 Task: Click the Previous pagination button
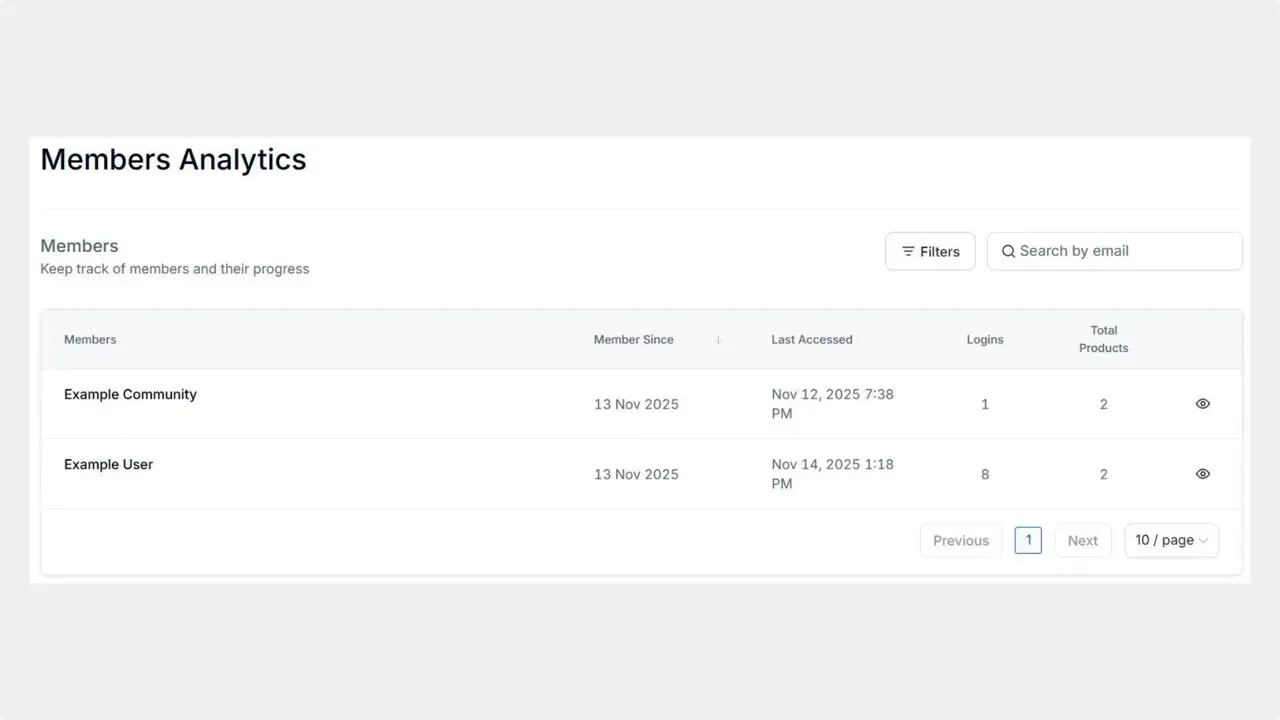tap(960, 540)
